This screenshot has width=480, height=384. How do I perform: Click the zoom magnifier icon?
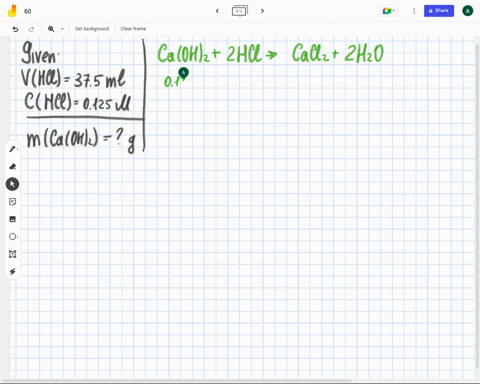(x=51, y=29)
